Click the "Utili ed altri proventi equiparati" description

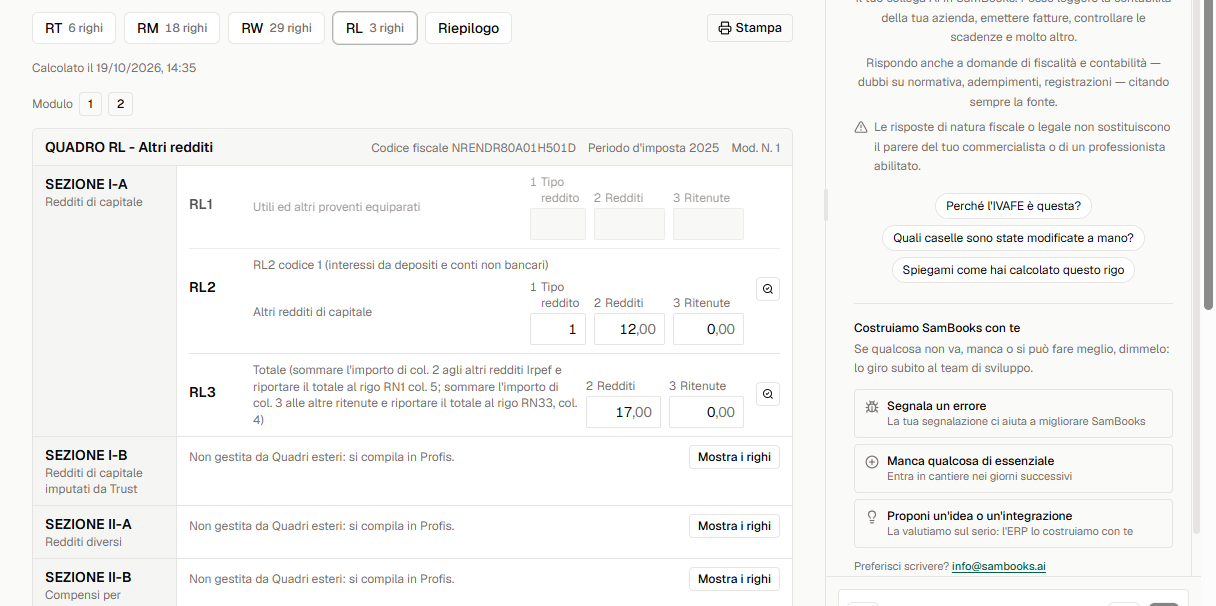[337, 207]
